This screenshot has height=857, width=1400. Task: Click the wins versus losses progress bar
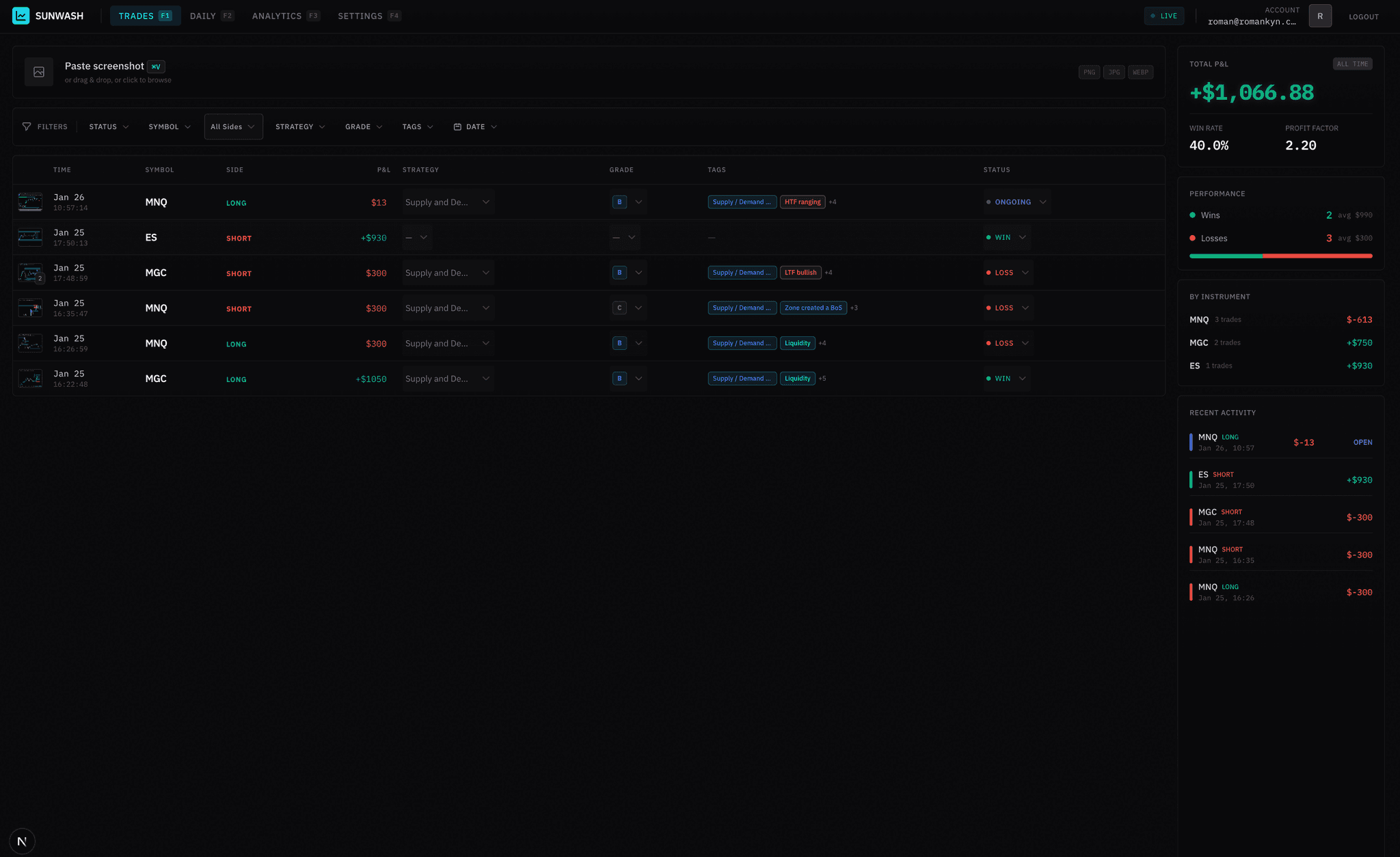(x=1280, y=256)
